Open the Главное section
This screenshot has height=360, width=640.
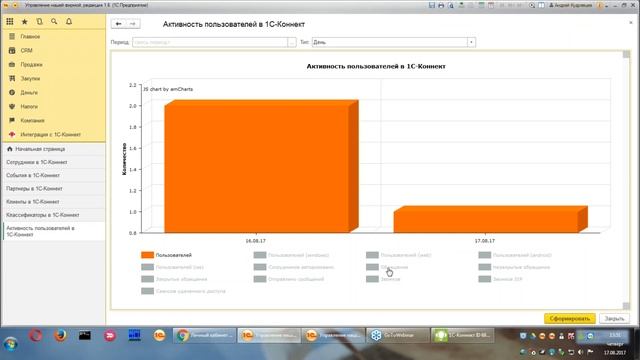pos(53,37)
